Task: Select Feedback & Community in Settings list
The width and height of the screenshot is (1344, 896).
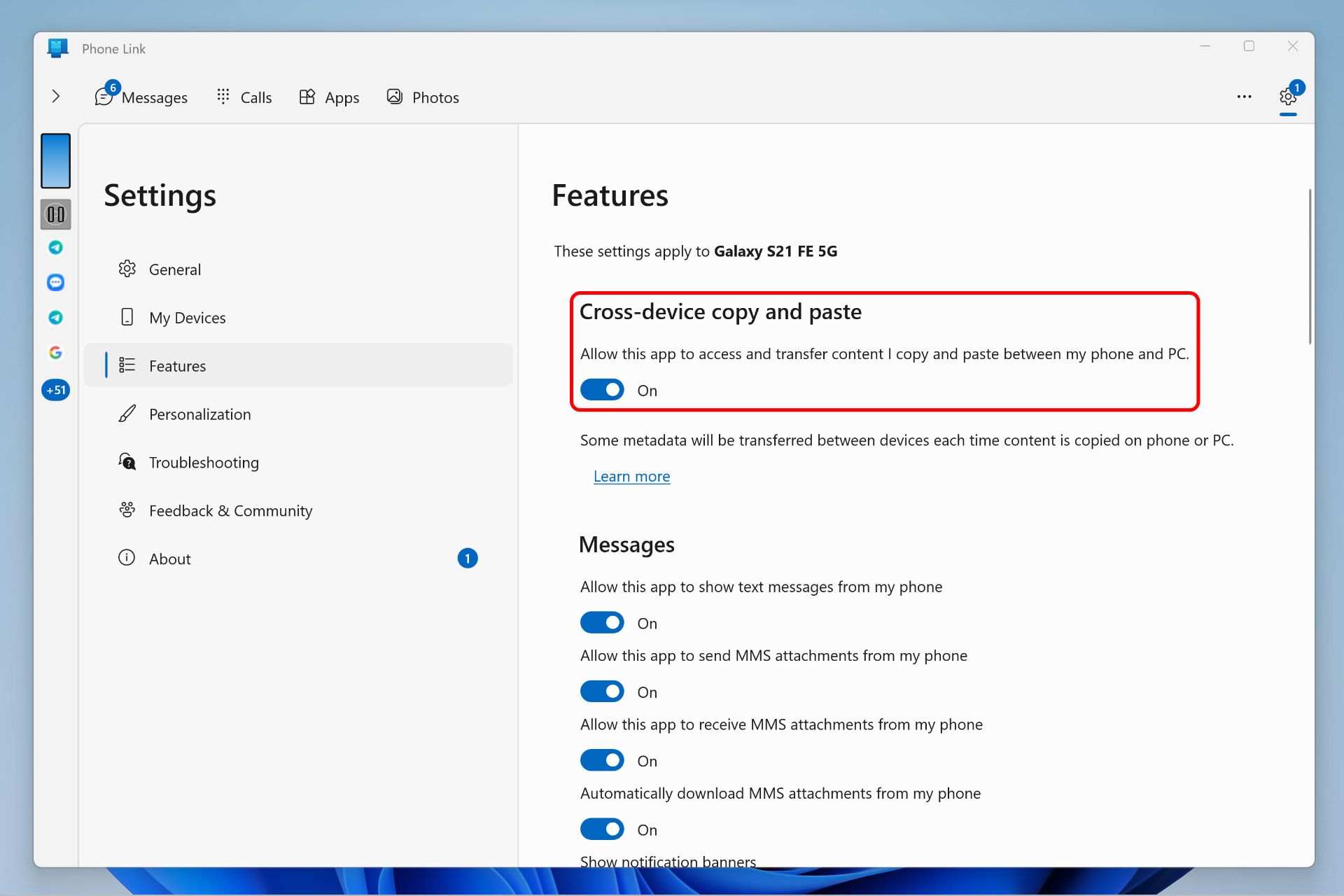Action: point(298,510)
